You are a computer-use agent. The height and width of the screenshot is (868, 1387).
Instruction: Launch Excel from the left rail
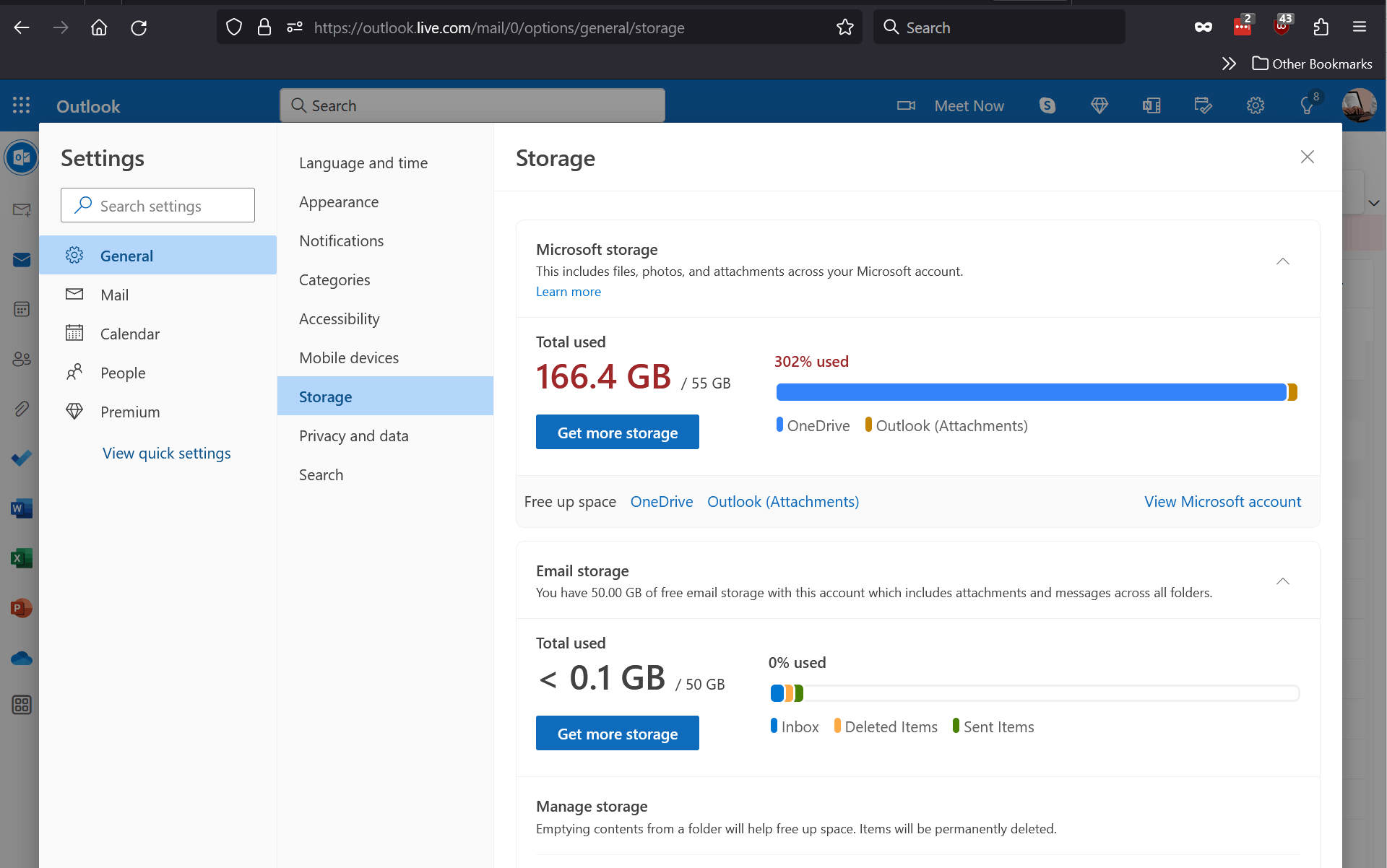click(21, 558)
